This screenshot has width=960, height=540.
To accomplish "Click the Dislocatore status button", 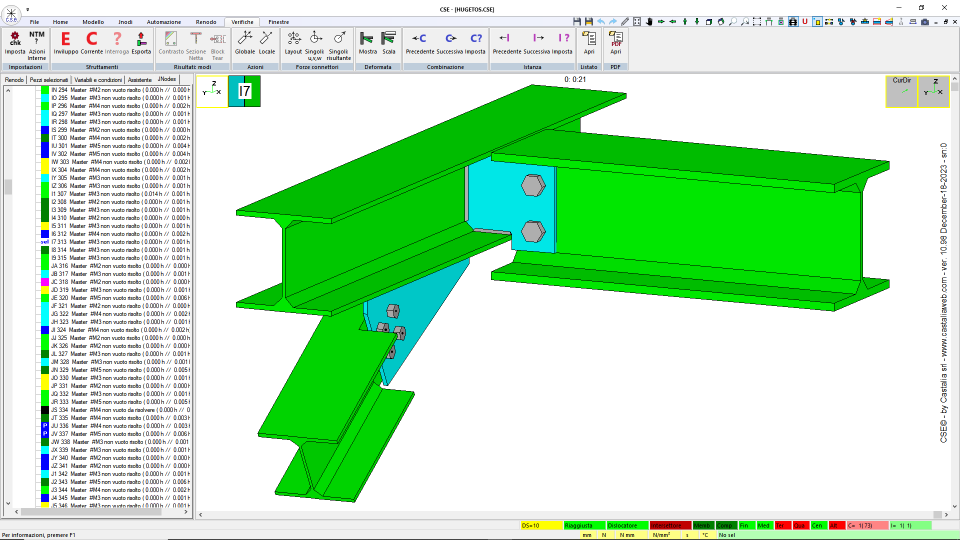I will coord(627,525).
